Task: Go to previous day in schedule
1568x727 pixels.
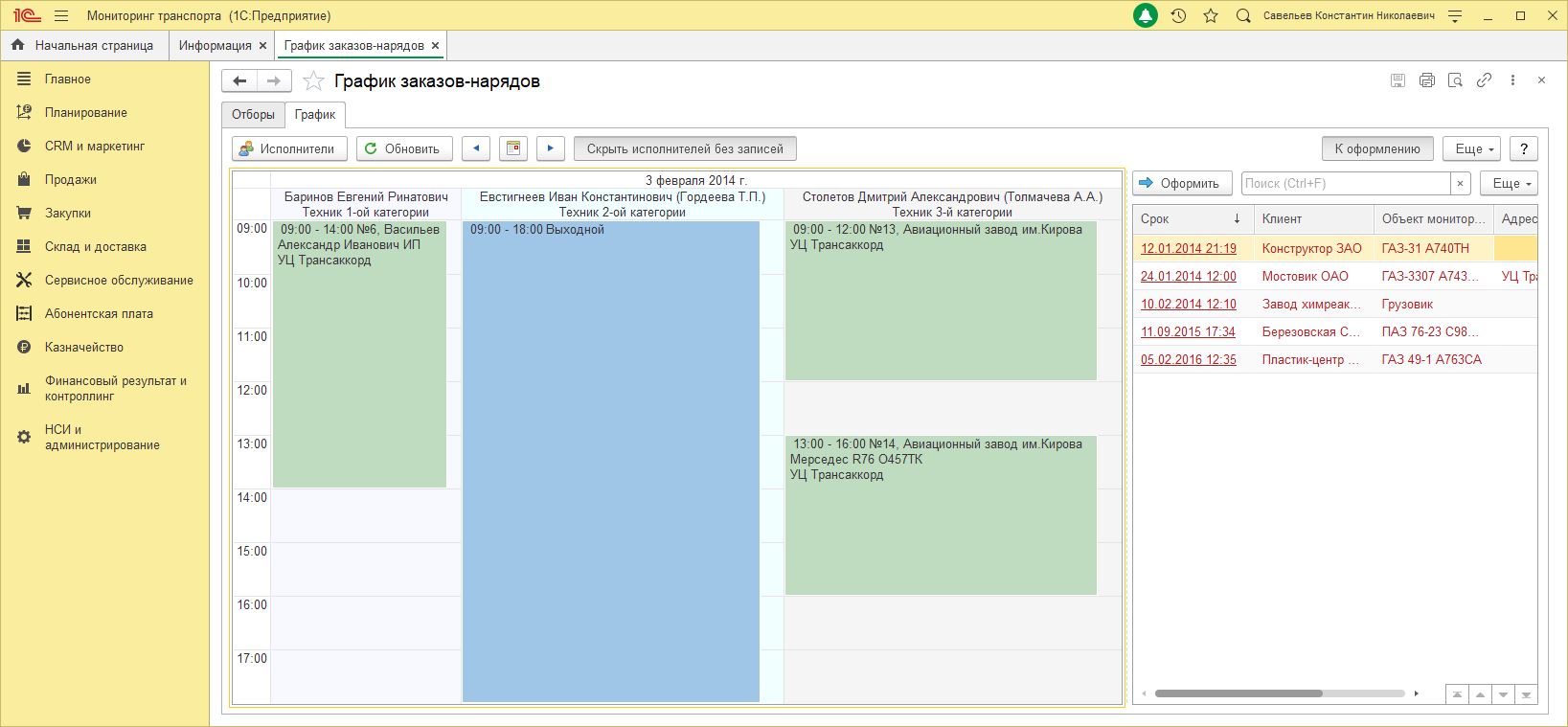Action: tap(476, 148)
